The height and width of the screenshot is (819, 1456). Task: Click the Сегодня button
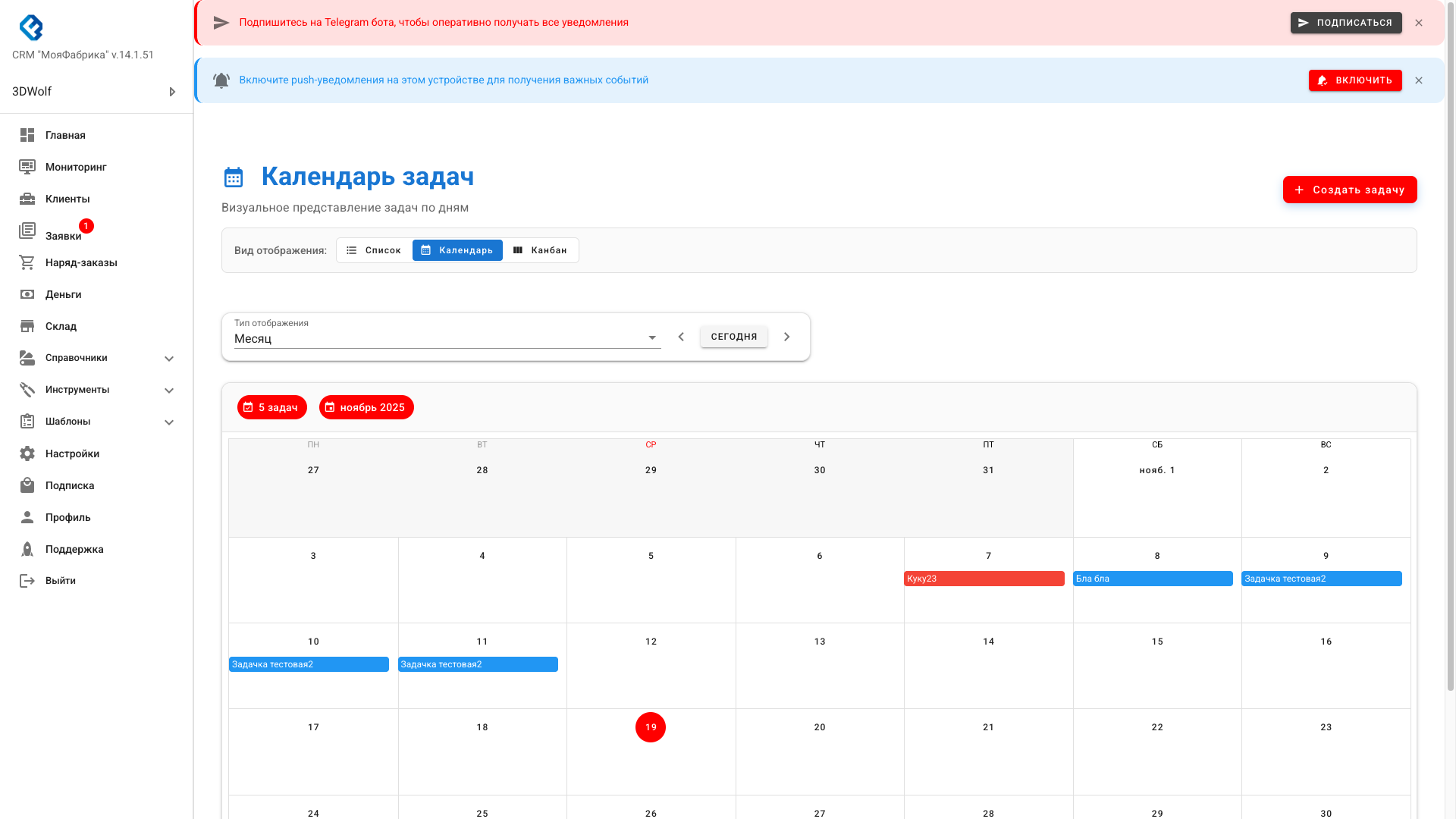point(733,337)
